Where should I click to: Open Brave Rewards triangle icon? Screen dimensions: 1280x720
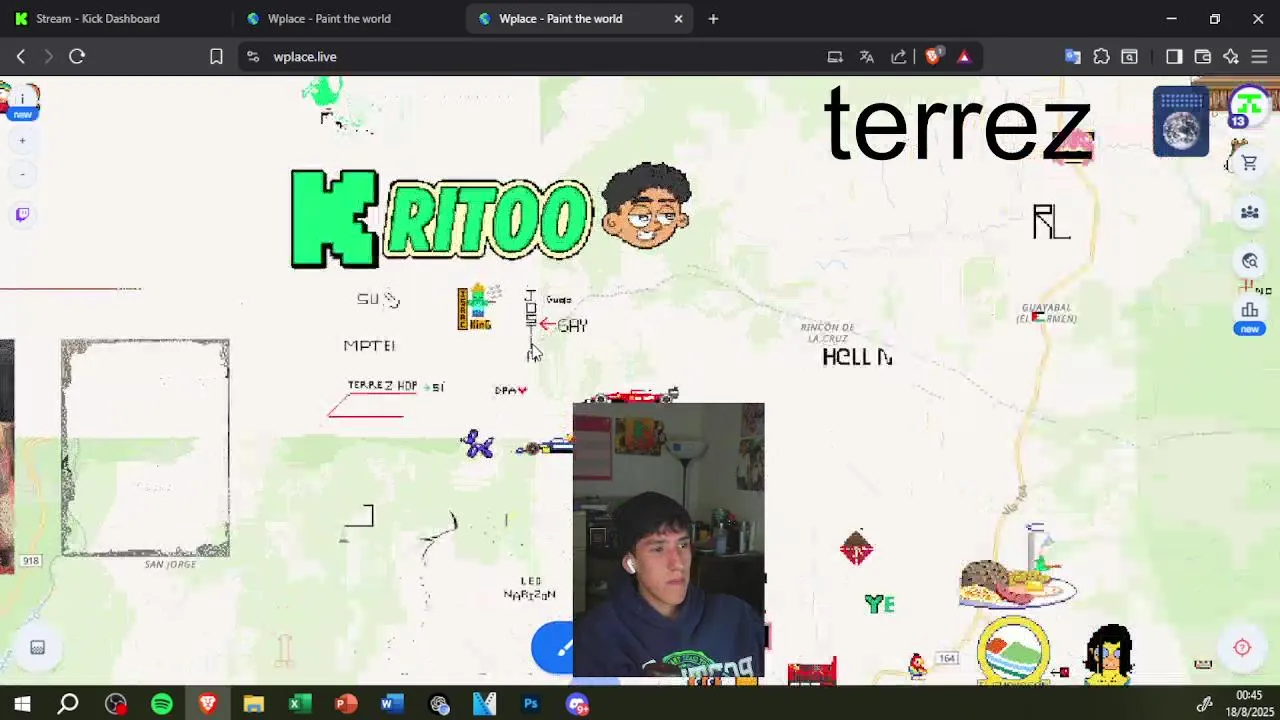(964, 57)
